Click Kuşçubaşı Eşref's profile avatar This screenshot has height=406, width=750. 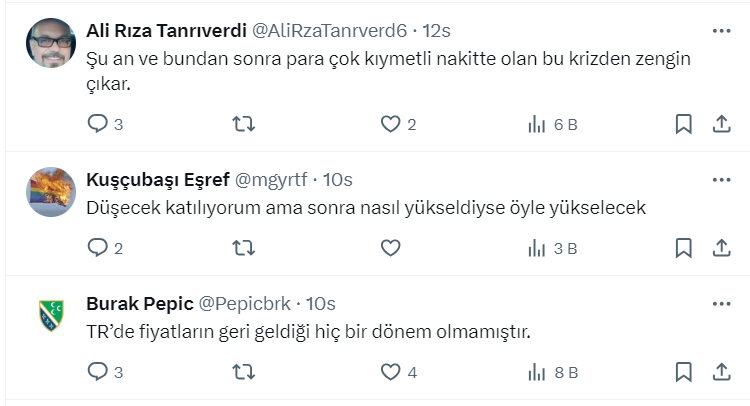50,192
